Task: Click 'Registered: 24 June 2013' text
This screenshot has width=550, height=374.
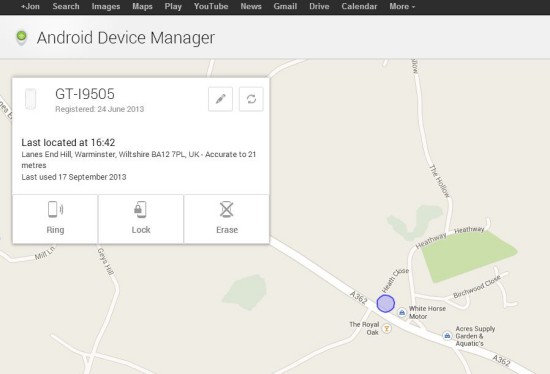Action: (x=100, y=109)
